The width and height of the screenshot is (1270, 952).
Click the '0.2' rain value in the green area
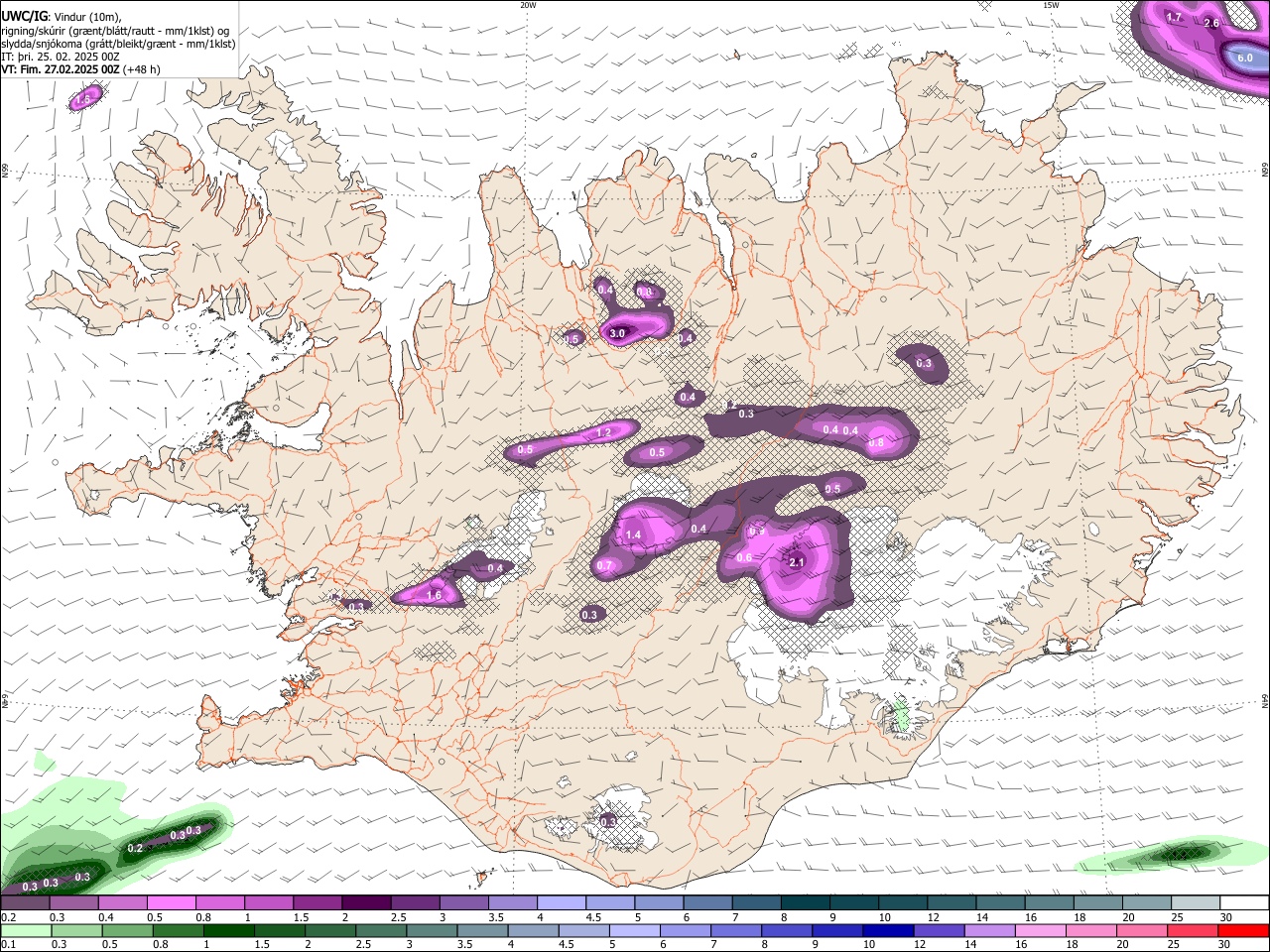click(136, 848)
